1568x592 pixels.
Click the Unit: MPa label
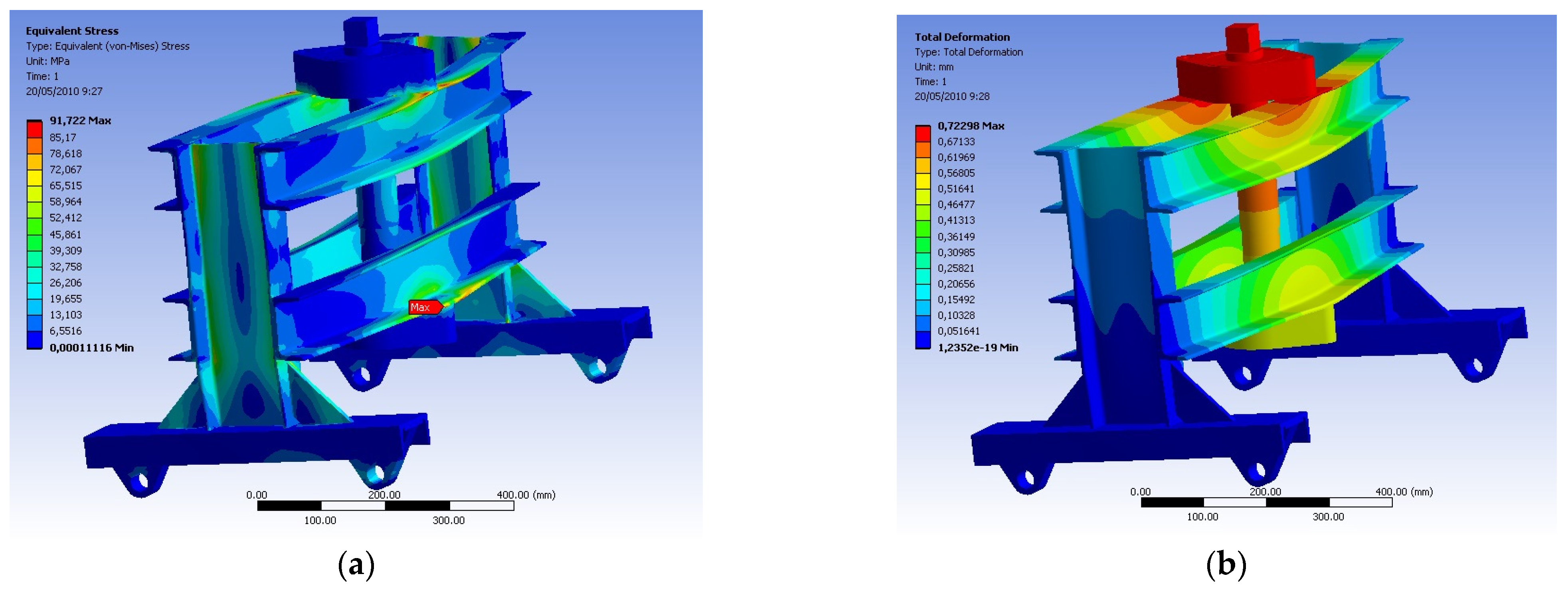click(47, 61)
